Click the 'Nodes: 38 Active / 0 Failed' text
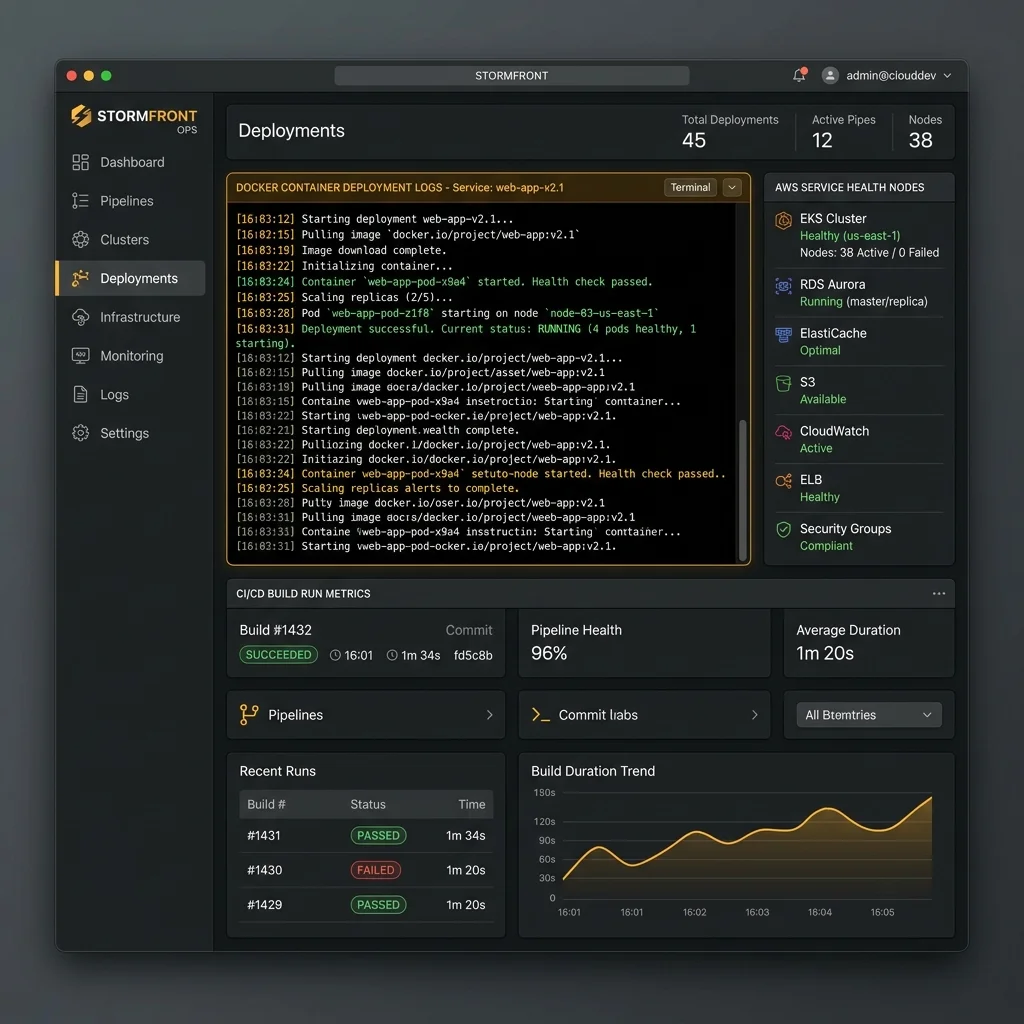The height and width of the screenshot is (1024, 1024). coord(869,253)
